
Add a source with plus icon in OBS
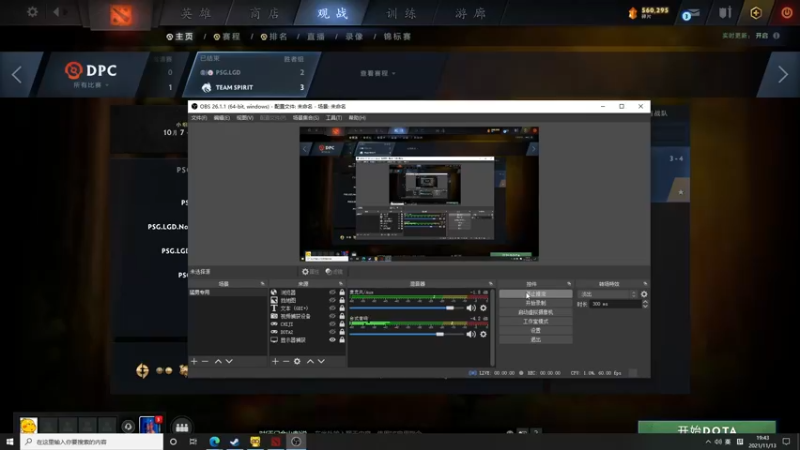coord(275,361)
